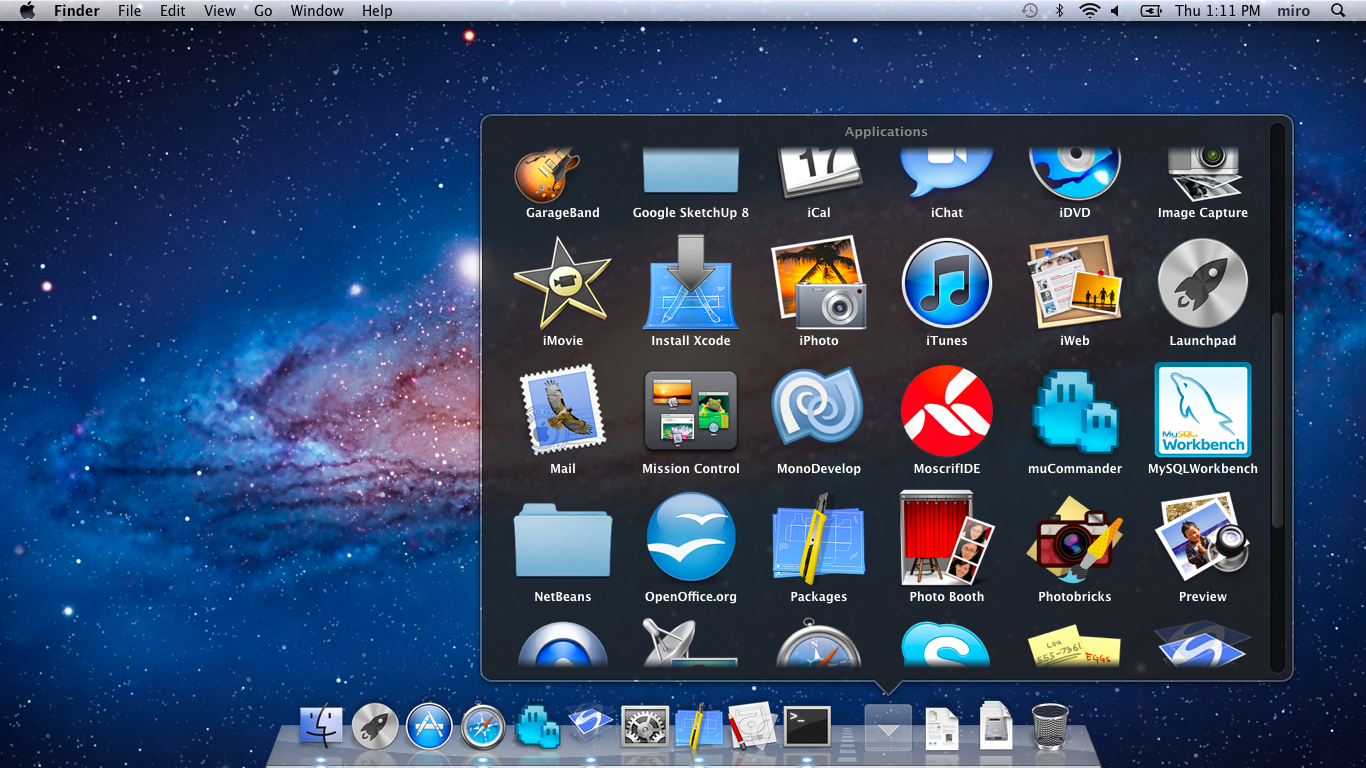The height and width of the screenshot is (768, 1366).
Task: Launch Safari from the Dock
Action: 483,726
